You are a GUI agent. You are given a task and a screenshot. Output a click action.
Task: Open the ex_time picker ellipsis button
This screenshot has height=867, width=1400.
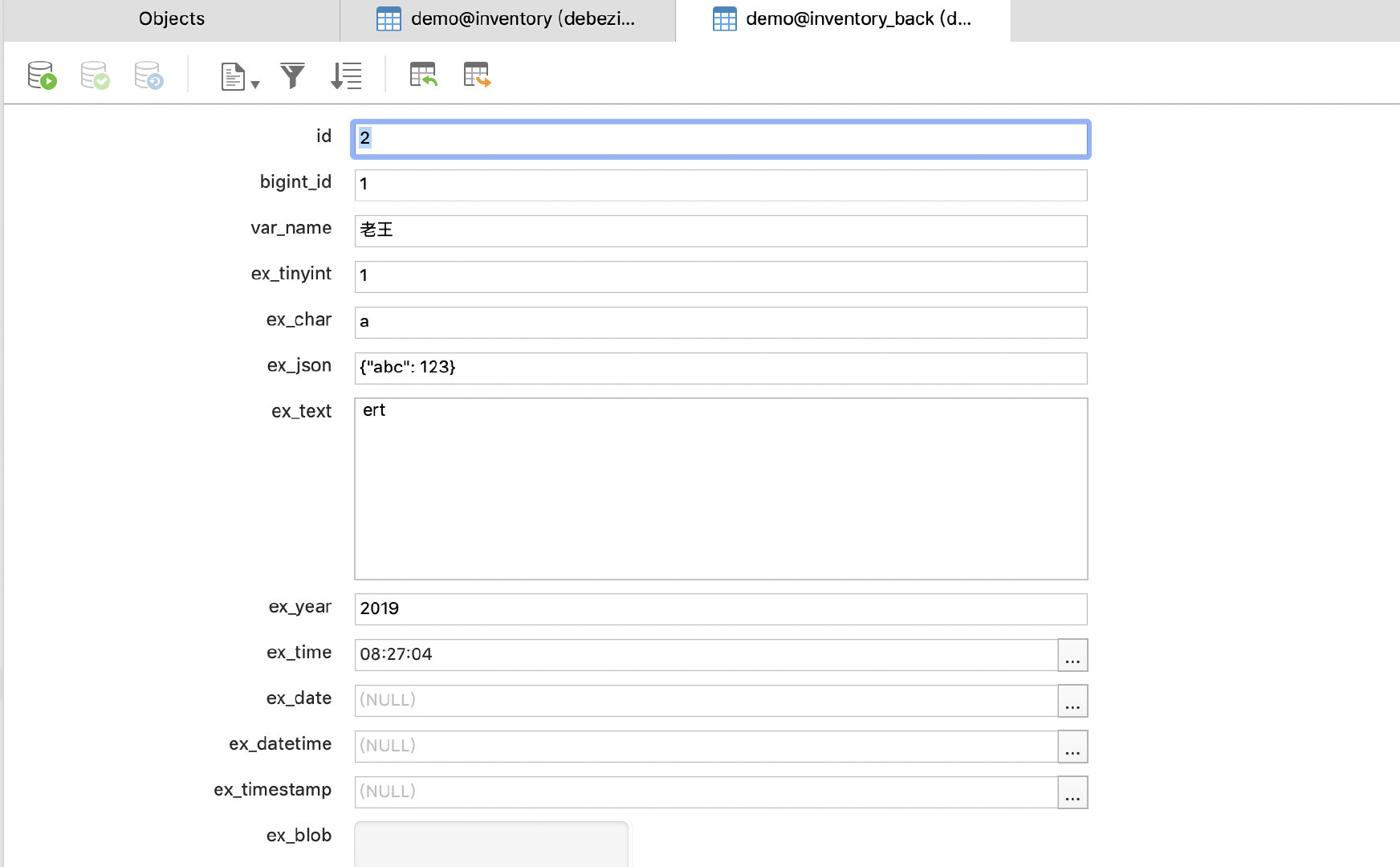pos(1072,655)
